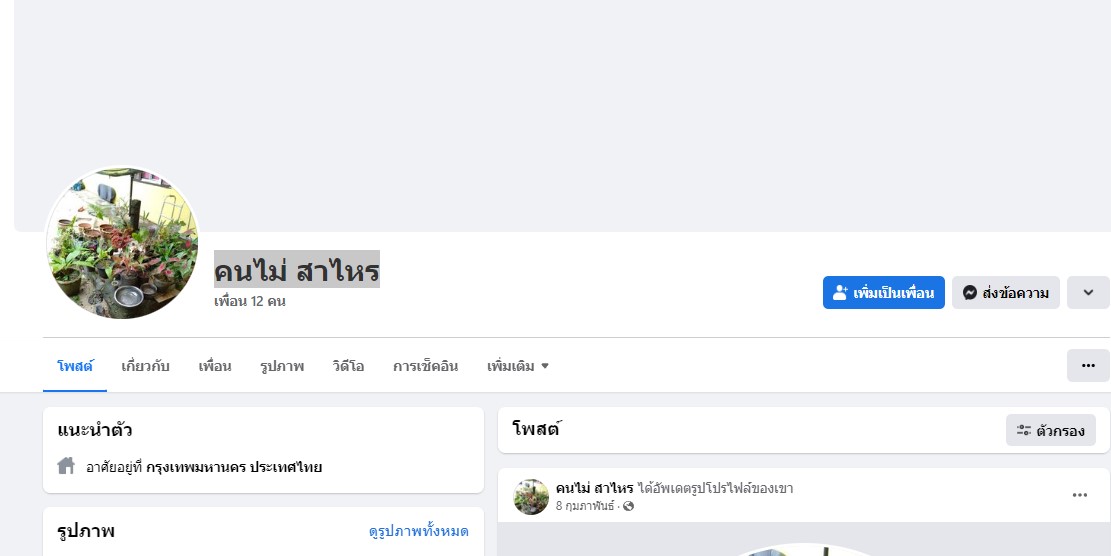Click the เพิ่มเป็นเพื่อน button

tap(883, 293)
